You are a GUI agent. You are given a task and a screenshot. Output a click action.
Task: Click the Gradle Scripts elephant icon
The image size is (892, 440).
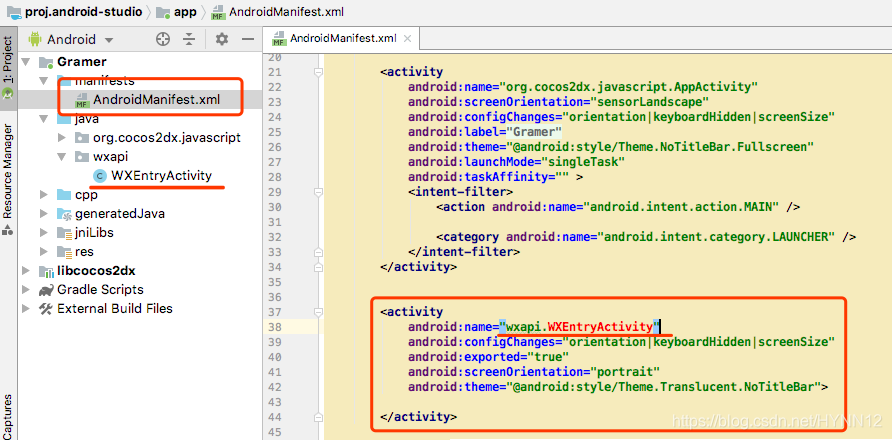tap(46, 290)
